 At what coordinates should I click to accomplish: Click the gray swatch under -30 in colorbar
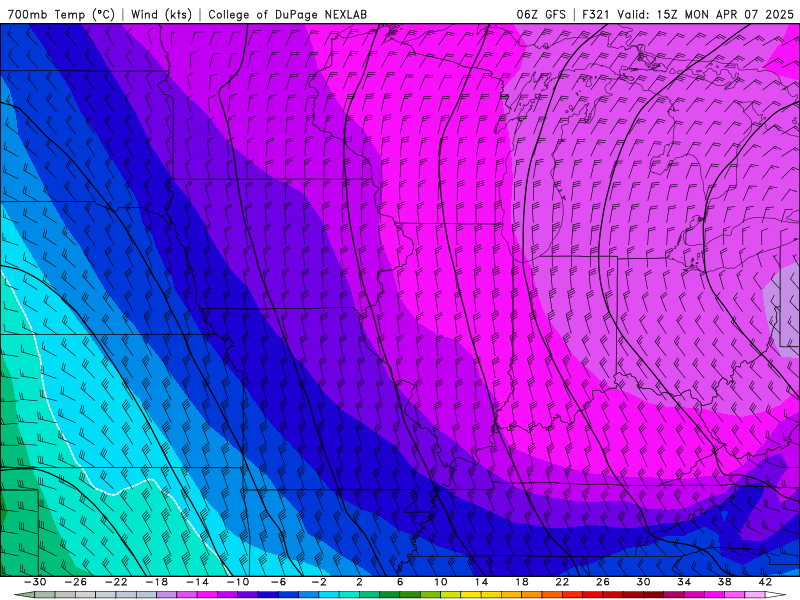click(45, 595)
